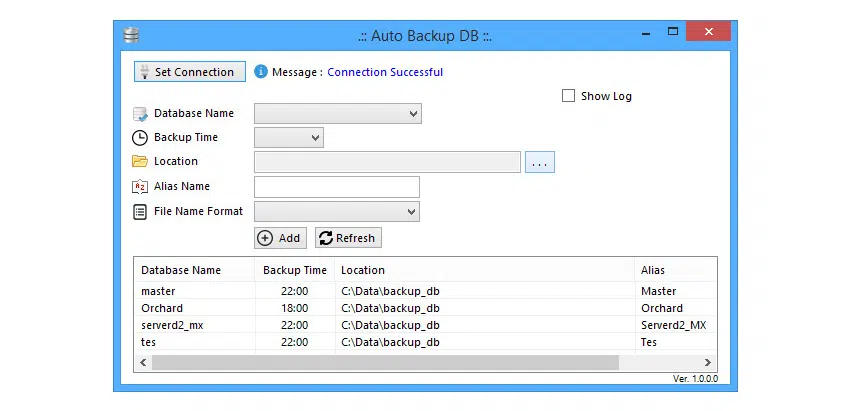Click the database app icon in title bar

point(130,34)
